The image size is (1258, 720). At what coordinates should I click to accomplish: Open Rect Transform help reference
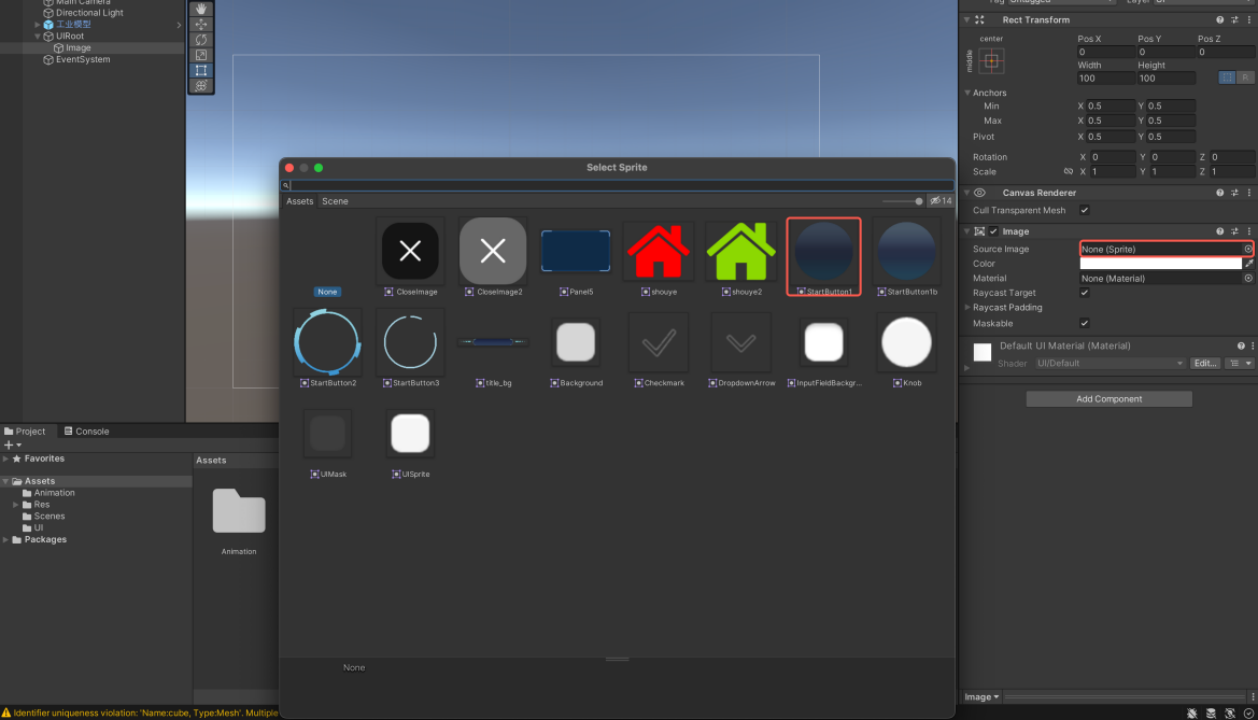(x=1220, y=20)
